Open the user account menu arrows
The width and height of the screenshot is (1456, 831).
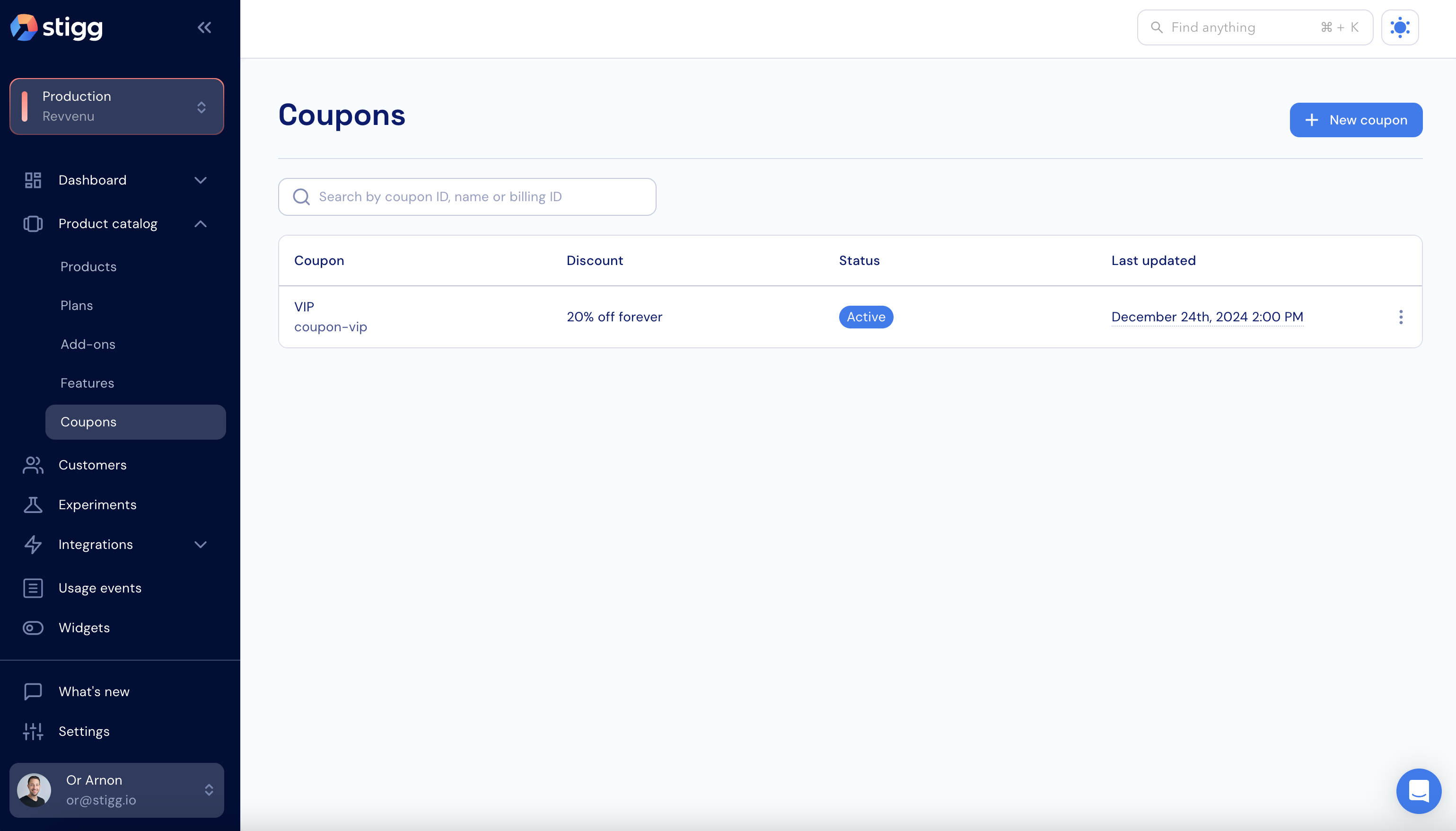click(209, 790)
